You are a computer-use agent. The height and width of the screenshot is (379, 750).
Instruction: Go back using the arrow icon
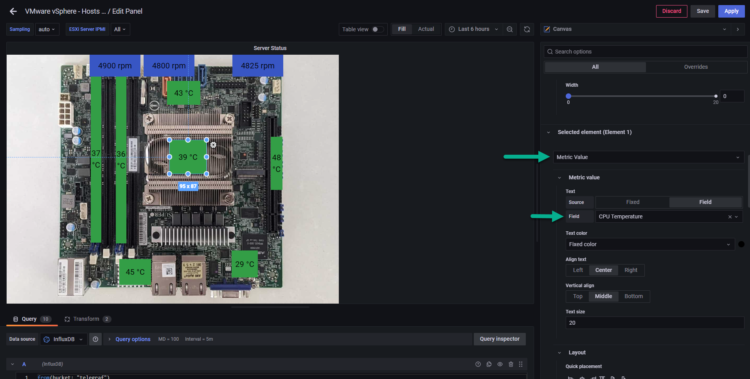point(13,11)
